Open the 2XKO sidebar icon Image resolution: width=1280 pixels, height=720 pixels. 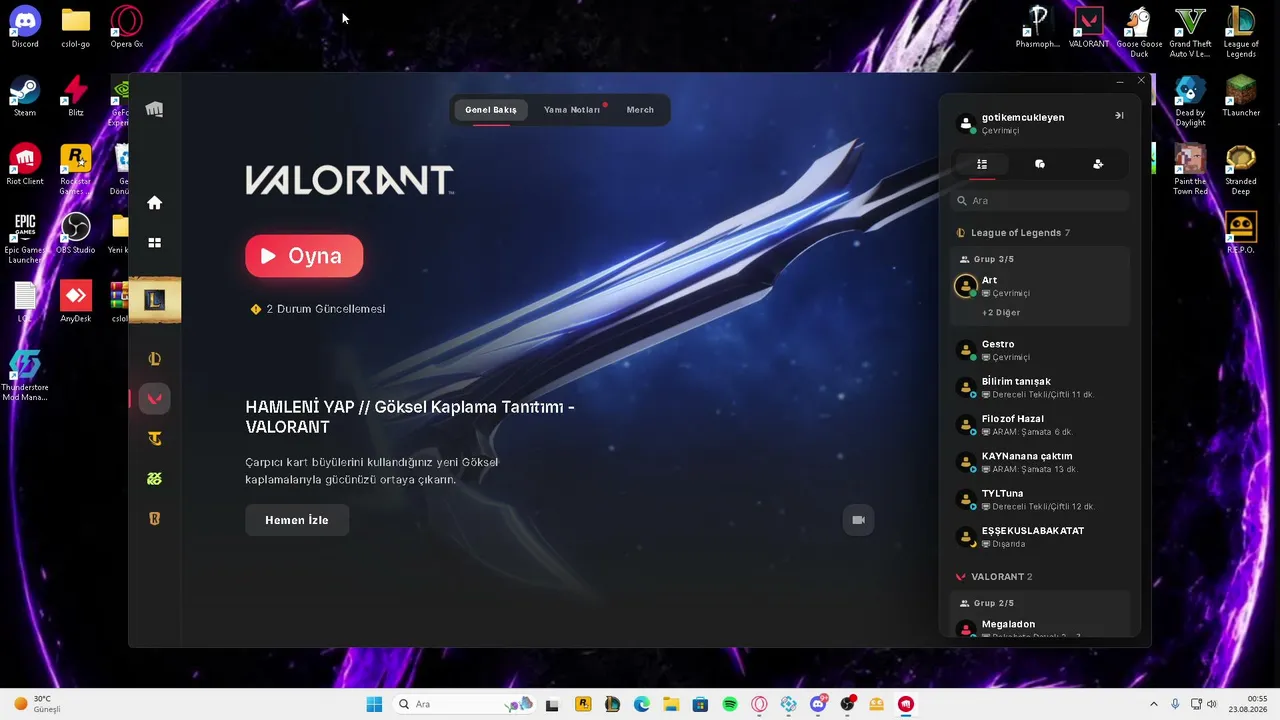tap(154, 479)
